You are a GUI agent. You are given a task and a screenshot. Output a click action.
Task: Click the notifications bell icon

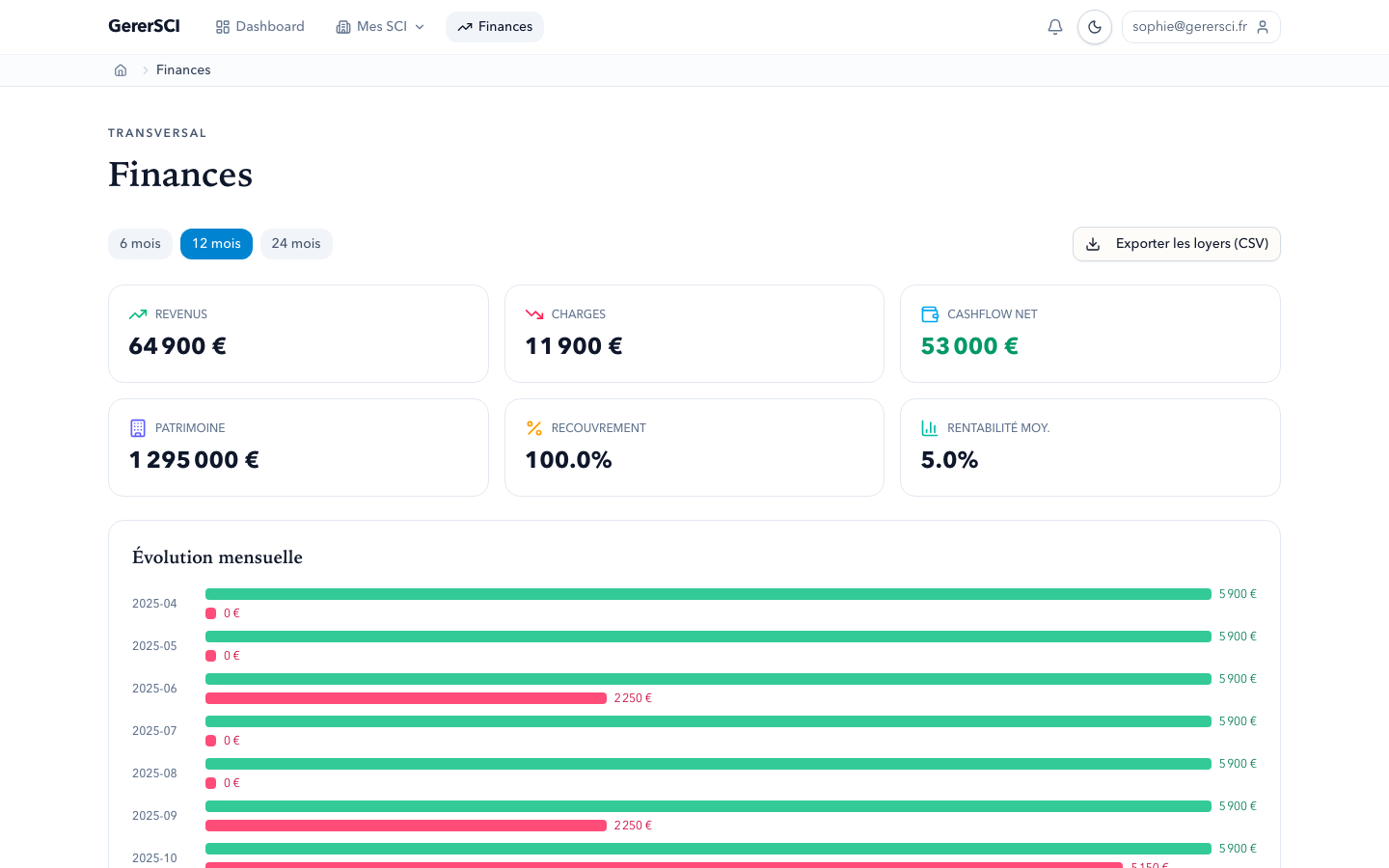[1055, 27]
